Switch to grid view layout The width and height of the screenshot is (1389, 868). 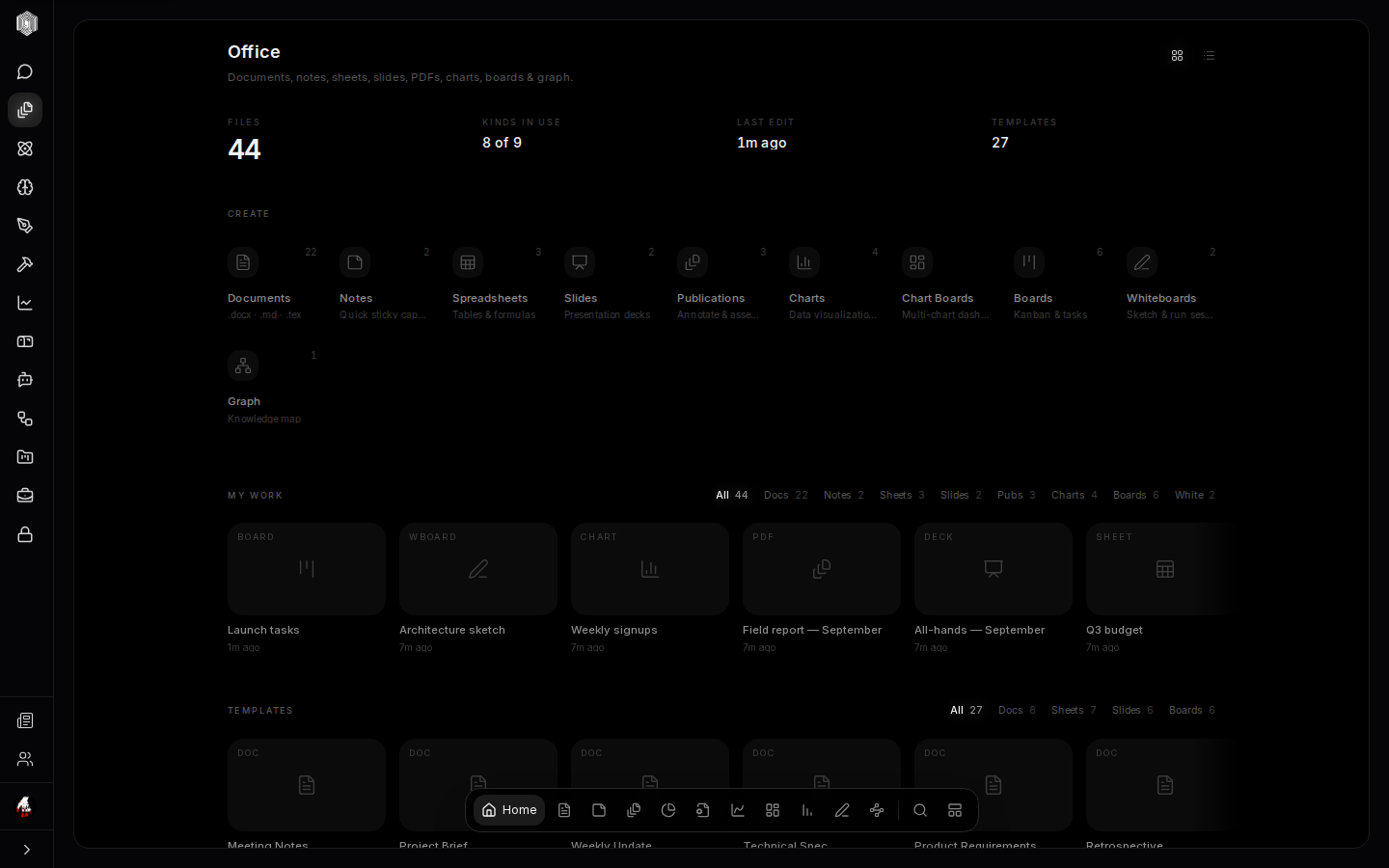[x=1177, y=56]
